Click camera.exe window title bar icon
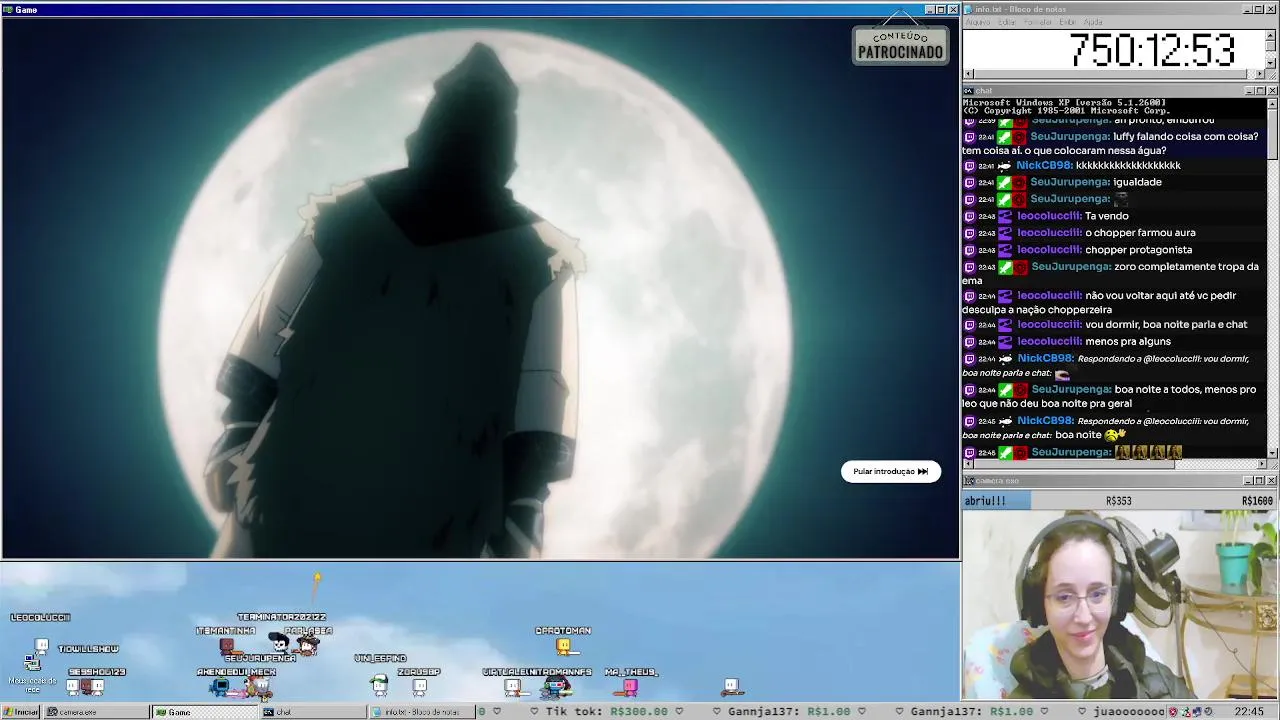The width and height of the screenshot is (1280, 720). click(x=969, y=481)
